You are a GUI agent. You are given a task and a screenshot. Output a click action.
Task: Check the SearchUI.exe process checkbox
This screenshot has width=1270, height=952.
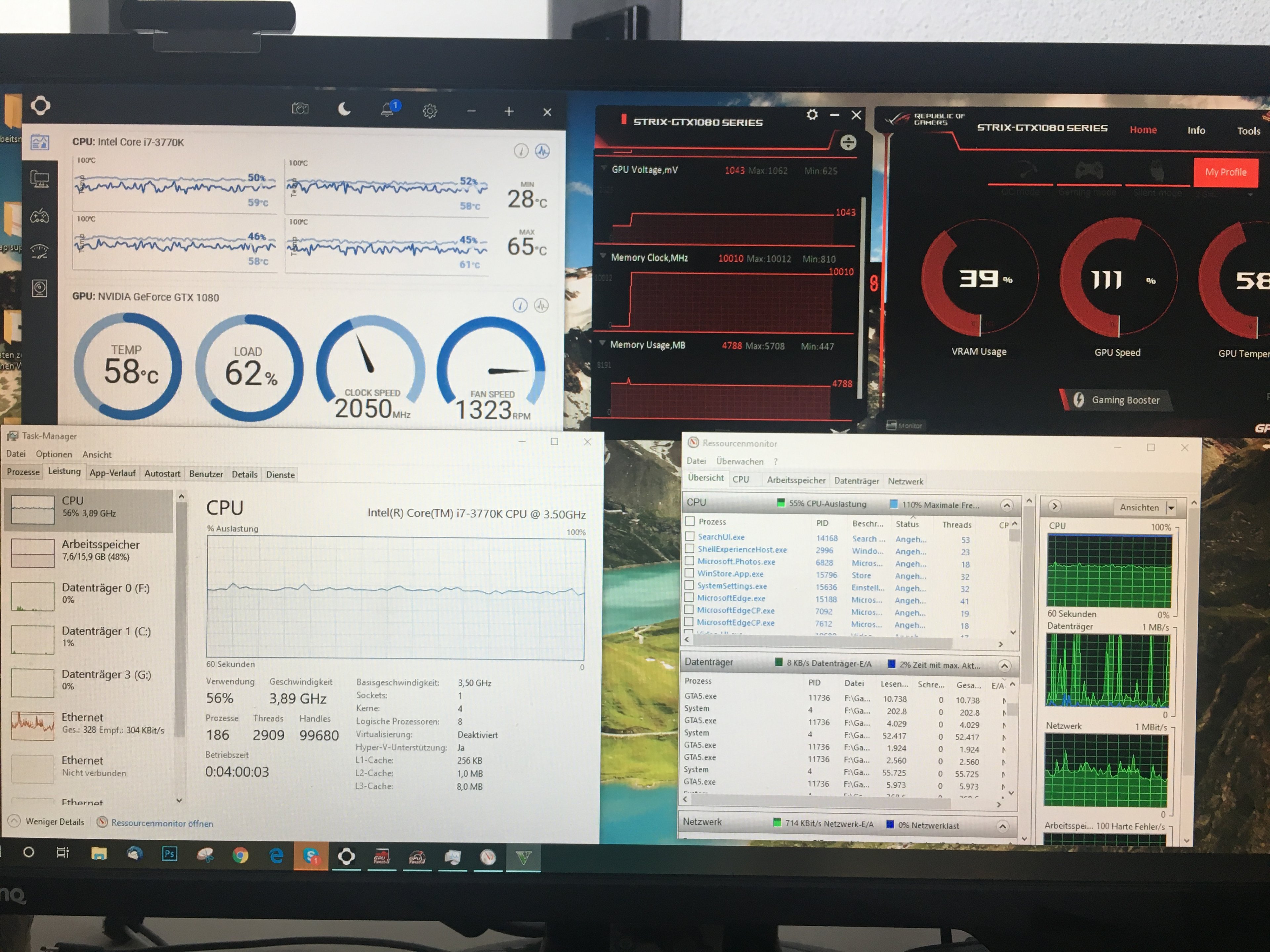click(690, 536)
